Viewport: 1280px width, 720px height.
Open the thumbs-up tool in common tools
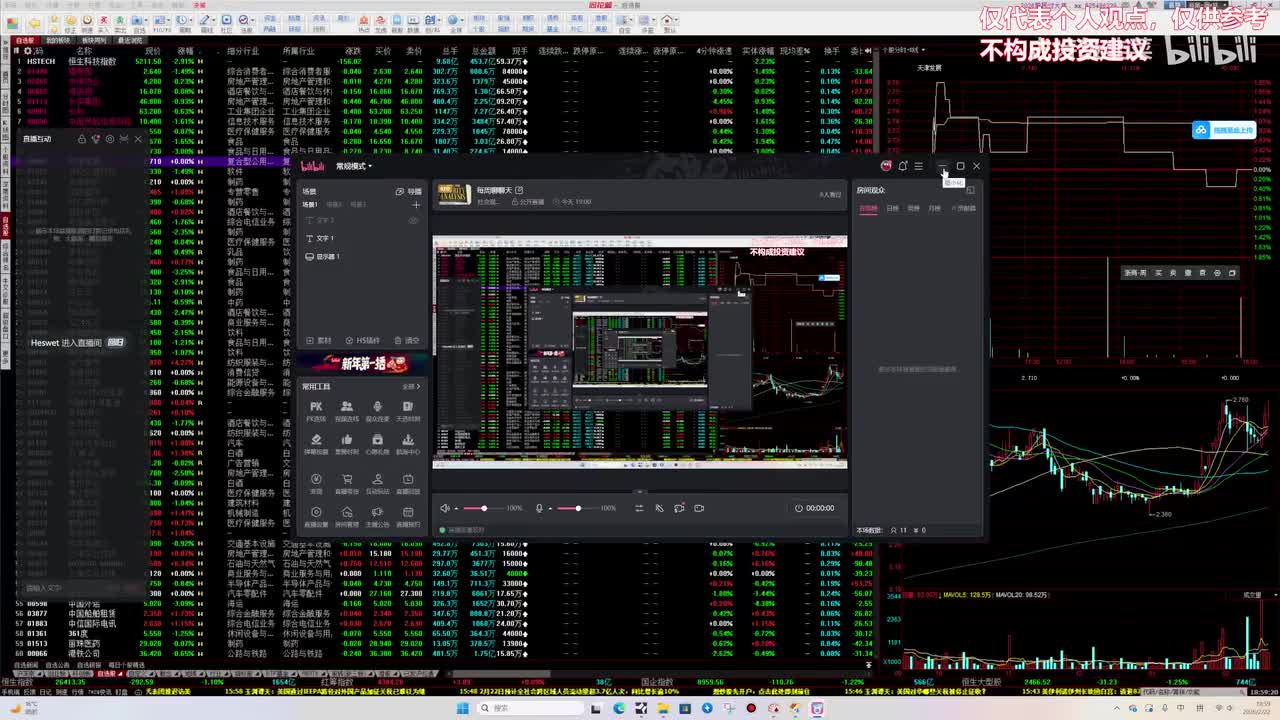[x=347, y=442]
